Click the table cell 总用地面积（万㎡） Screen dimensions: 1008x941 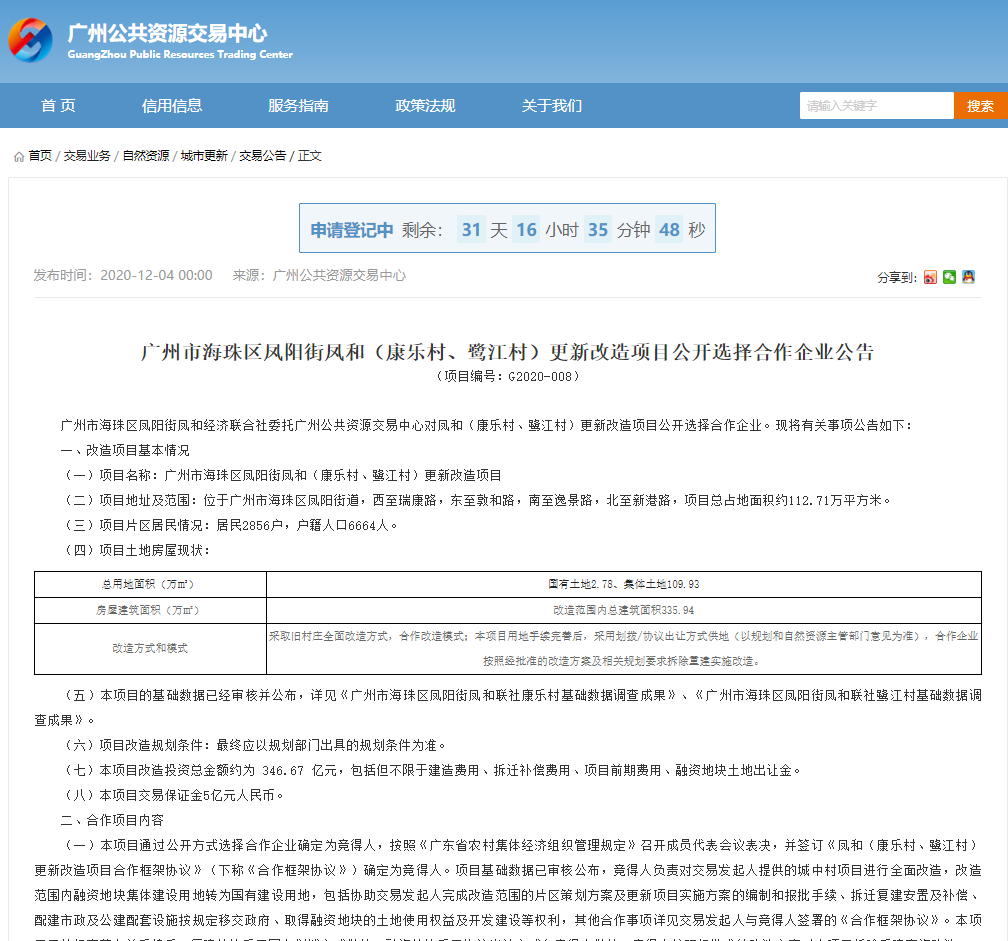pos(150,584)
